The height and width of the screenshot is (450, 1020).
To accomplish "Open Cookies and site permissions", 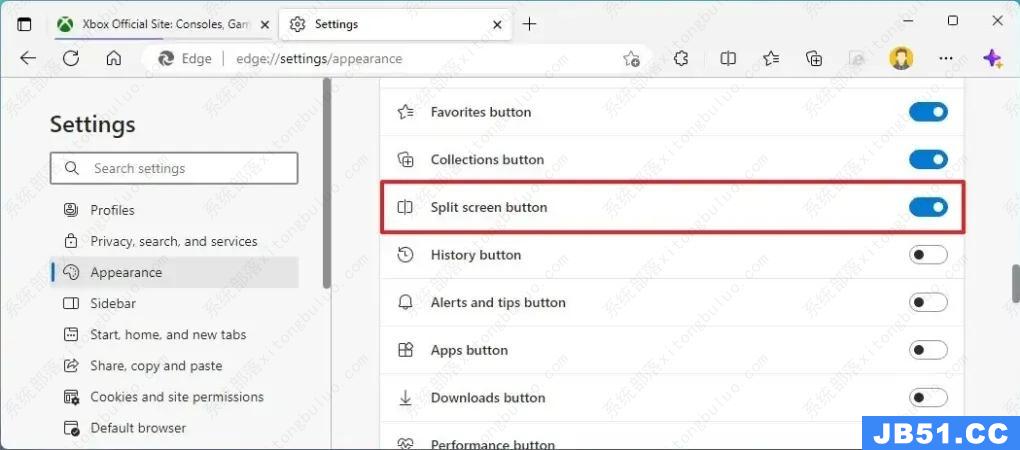I will pos(176,397).
